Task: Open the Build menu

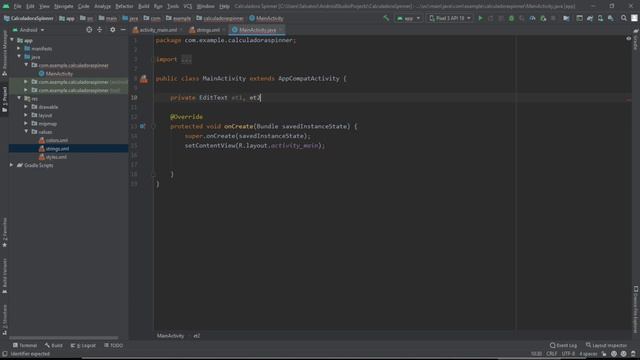Action: pos(144,6)
